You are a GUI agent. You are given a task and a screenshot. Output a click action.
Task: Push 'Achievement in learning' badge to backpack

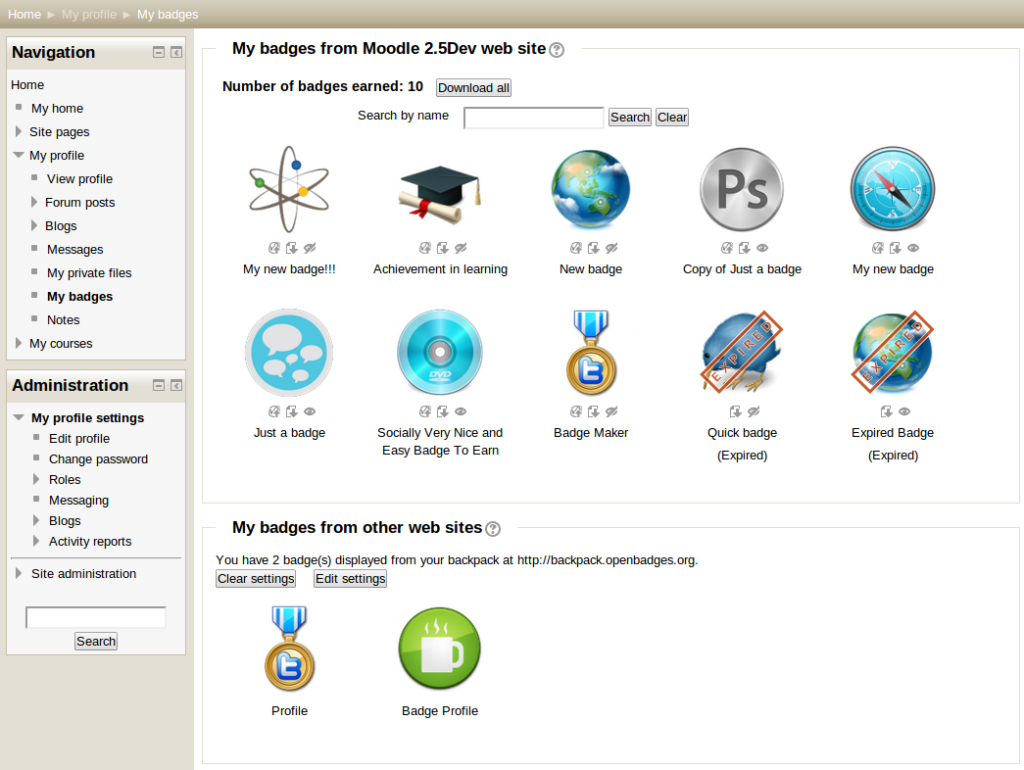(x=425, y=248)
